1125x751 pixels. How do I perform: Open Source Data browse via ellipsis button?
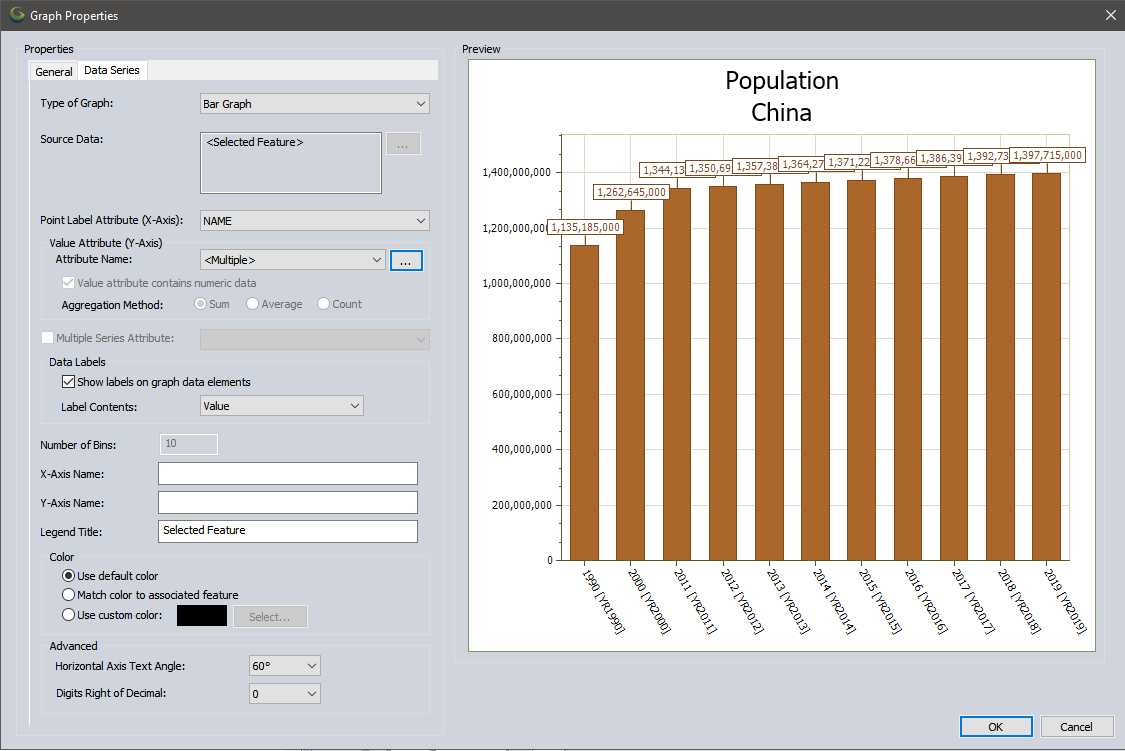[404, 143]
